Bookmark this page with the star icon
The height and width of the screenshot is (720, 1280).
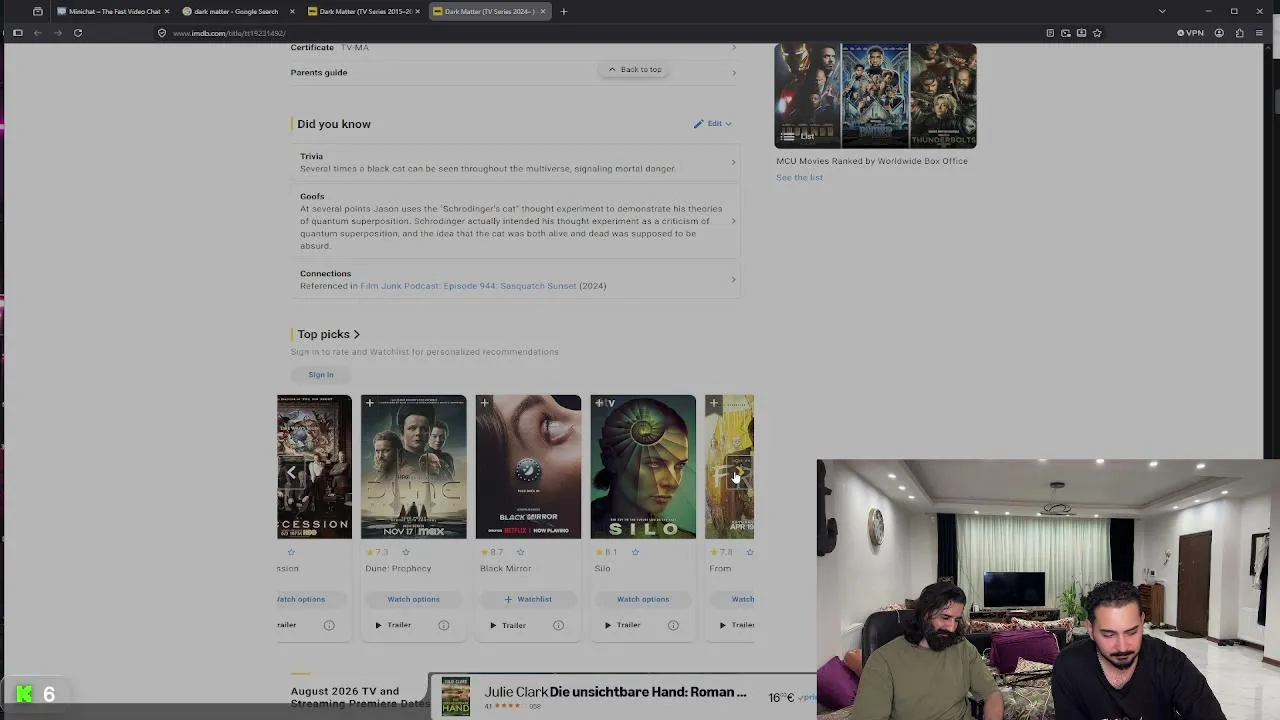pyautogui.click(x=1097, y=33)
